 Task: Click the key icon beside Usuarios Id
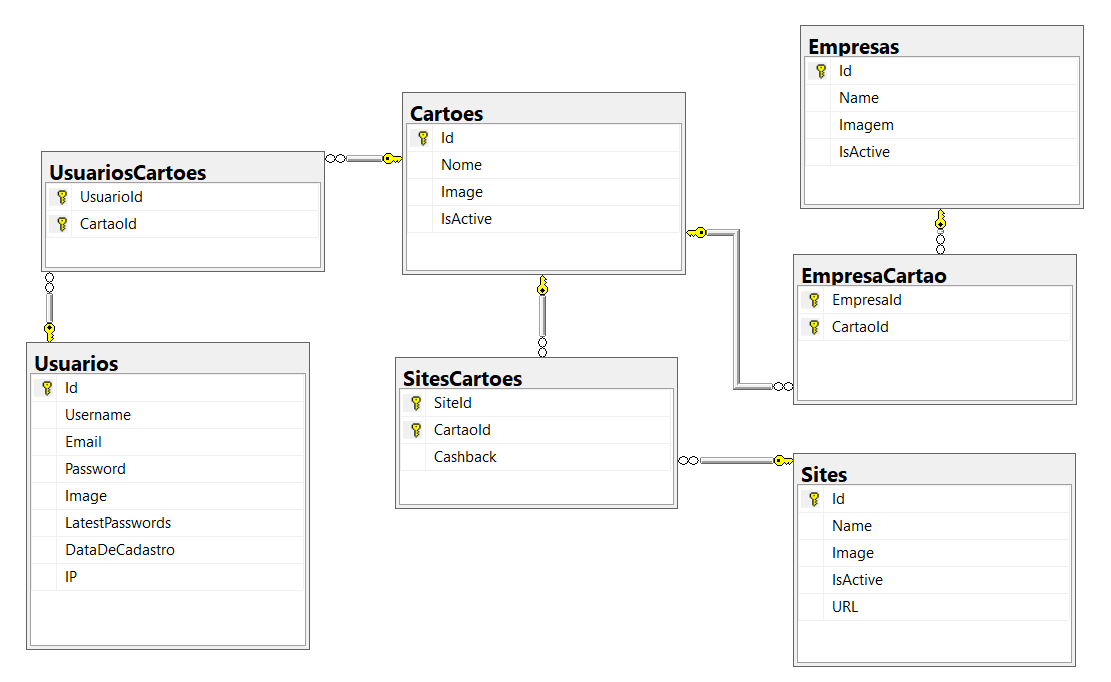(47, 388)
